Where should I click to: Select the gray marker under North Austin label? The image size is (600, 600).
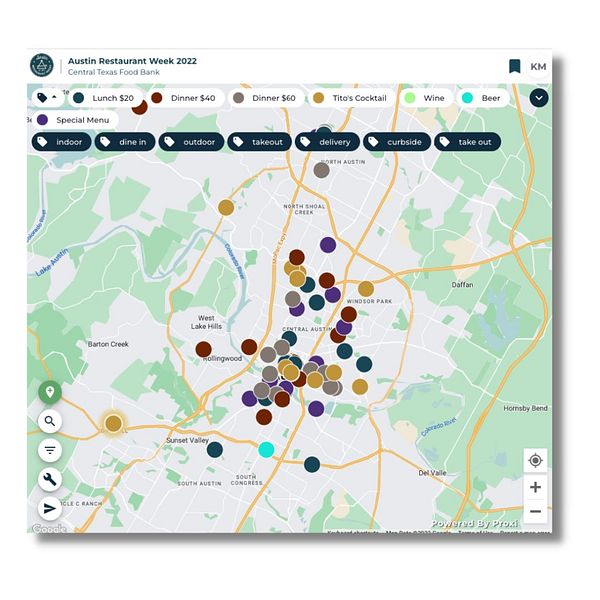pyautogui.click(x=321, y=170)
